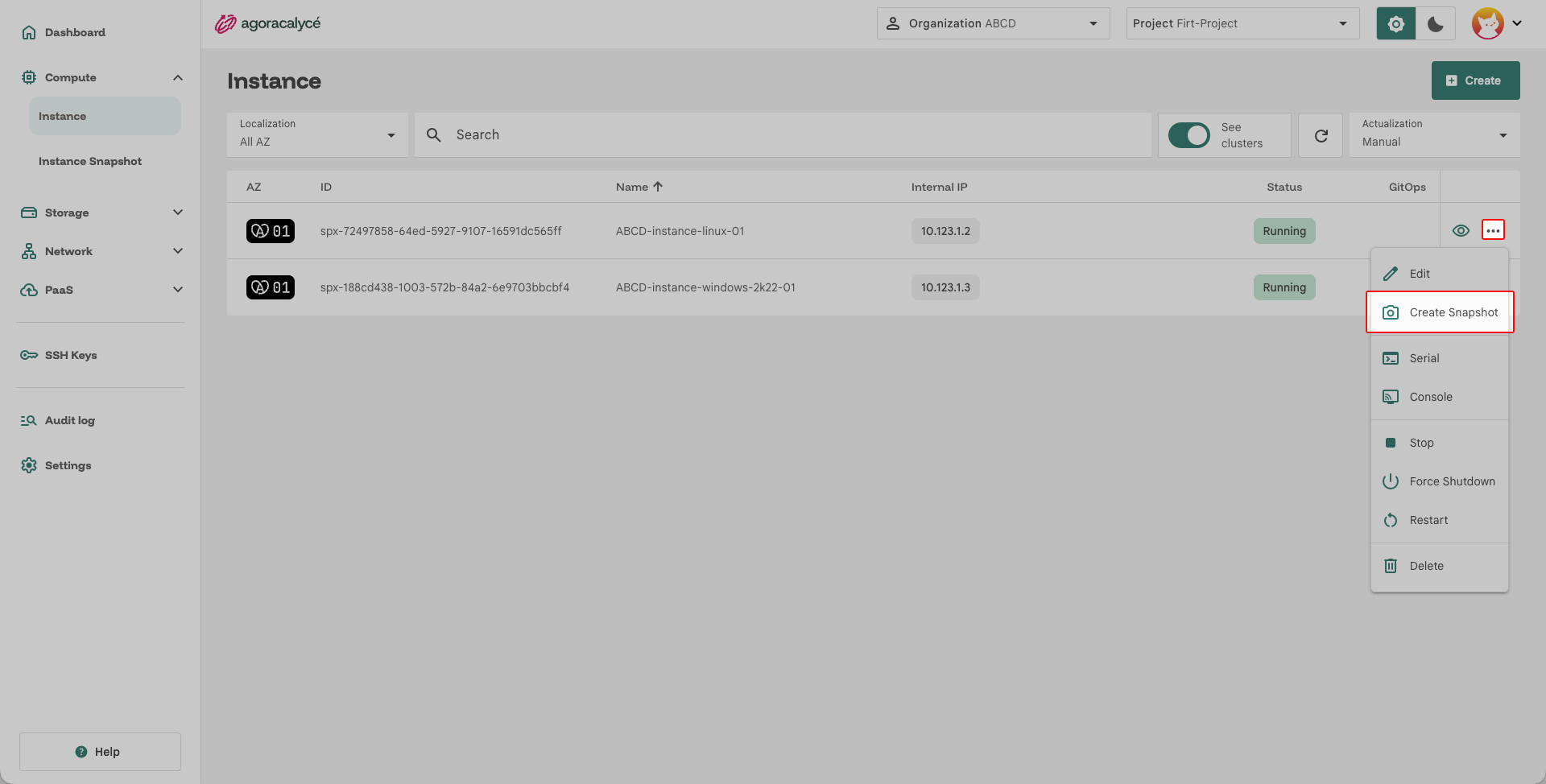The width and height of the screenshot is (1546, 784).
Task: Go to Instance Snapshot page
Action: pos(89,161)
